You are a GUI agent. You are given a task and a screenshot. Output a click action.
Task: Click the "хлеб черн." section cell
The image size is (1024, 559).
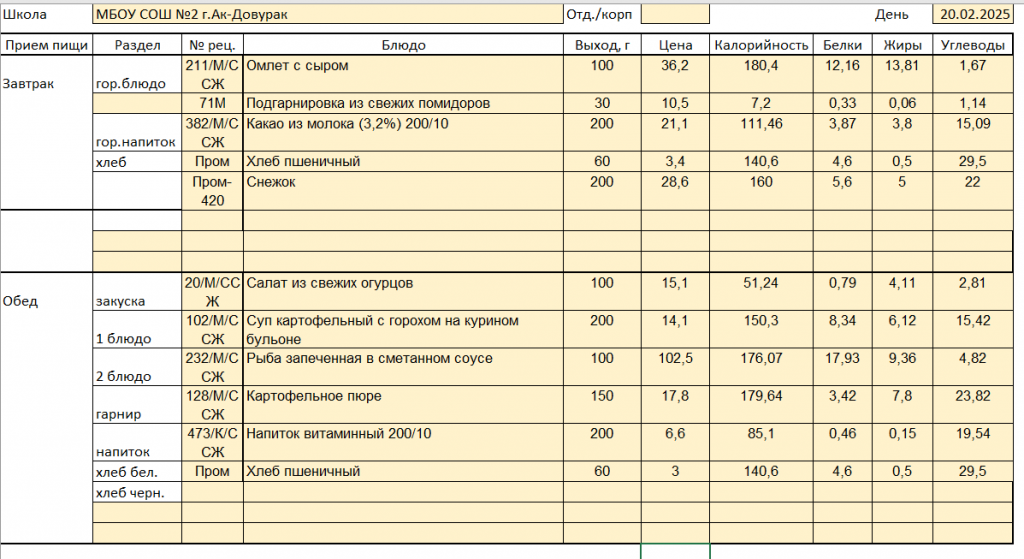(x=137, y=492)
